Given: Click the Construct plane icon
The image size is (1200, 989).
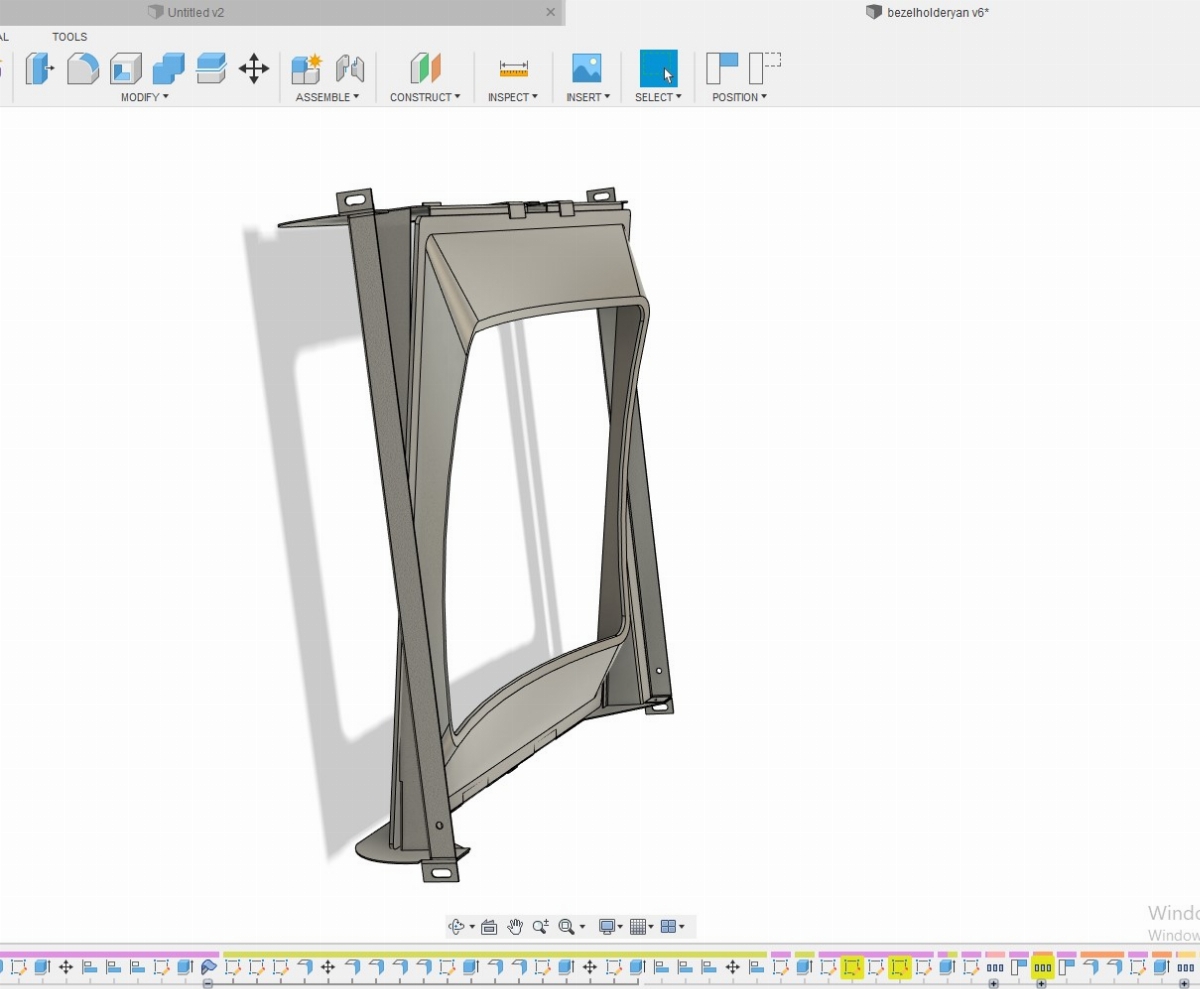Looking at the screenshot, I should pos(425,68).
